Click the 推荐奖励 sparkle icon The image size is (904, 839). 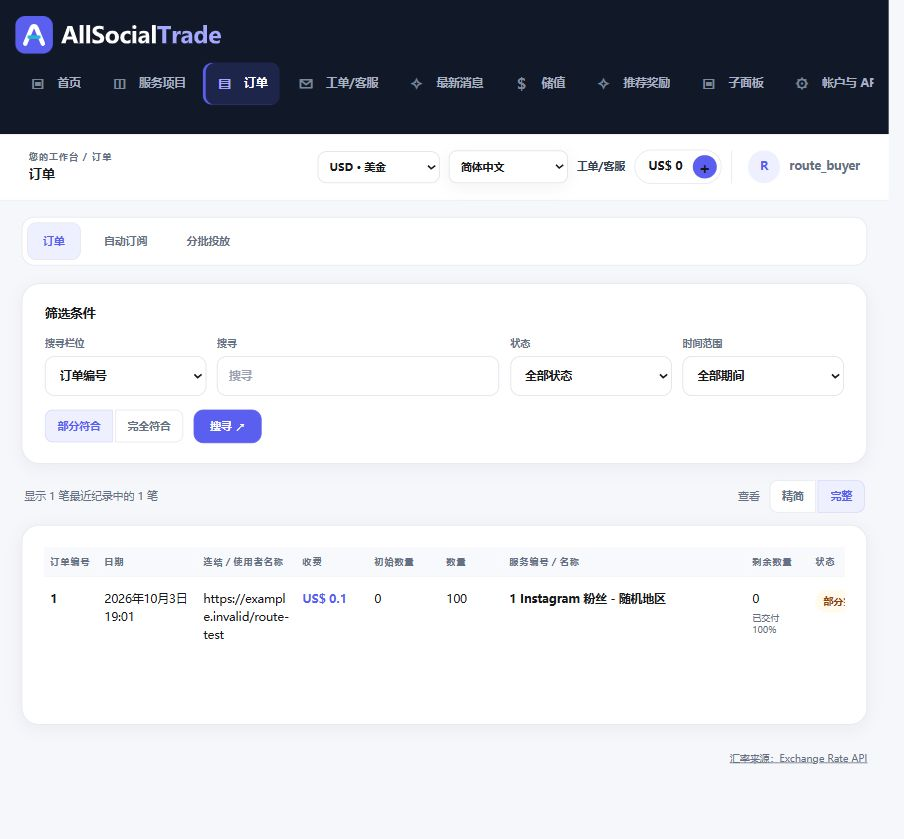pyautogui.click(x=603, y=84)
